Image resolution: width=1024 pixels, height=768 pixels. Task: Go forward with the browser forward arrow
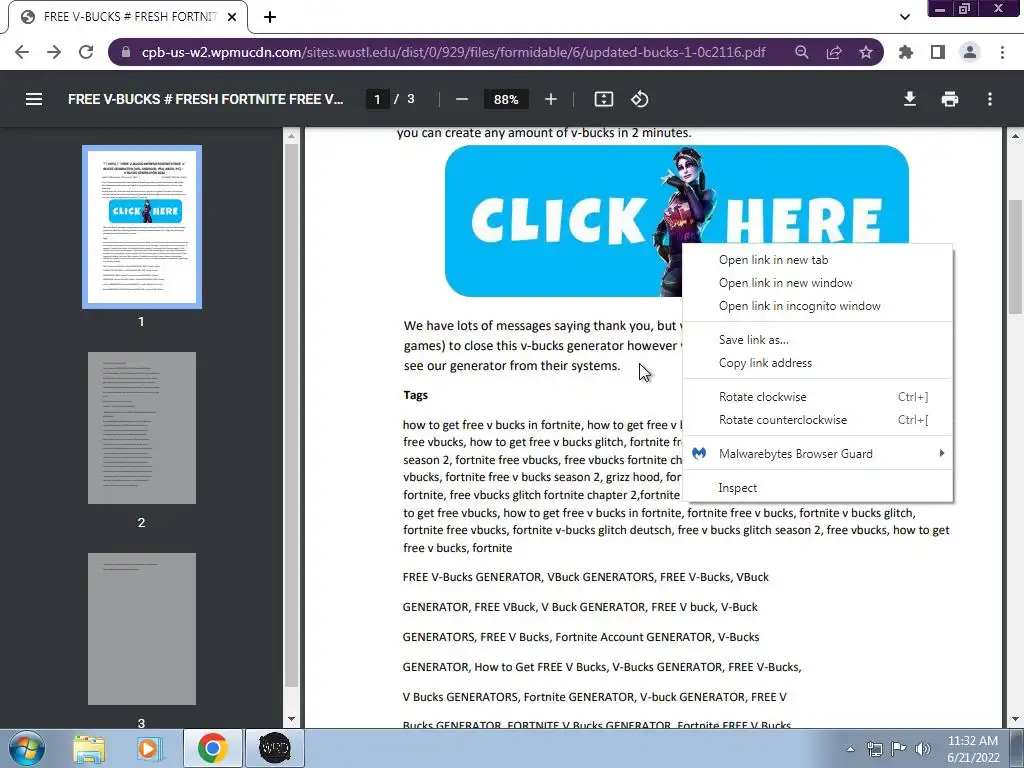54,52
